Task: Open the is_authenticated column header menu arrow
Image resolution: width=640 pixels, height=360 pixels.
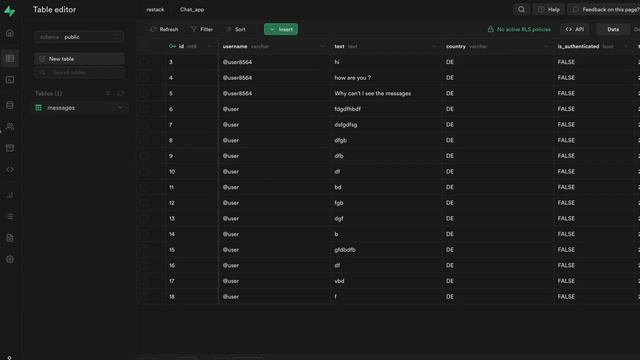Action: 626,47
